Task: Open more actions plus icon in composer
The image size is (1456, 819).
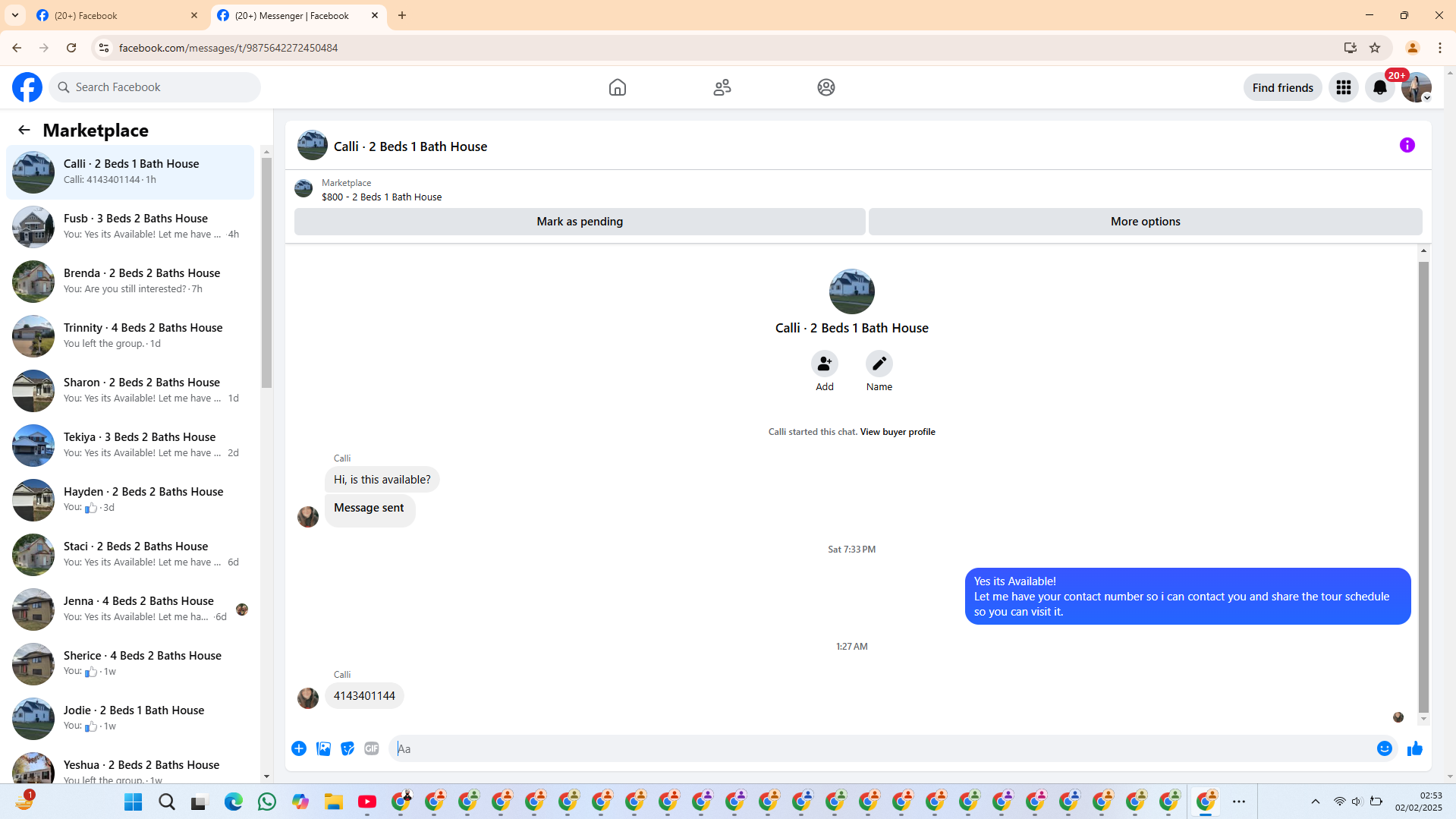Action: point(299,748)
